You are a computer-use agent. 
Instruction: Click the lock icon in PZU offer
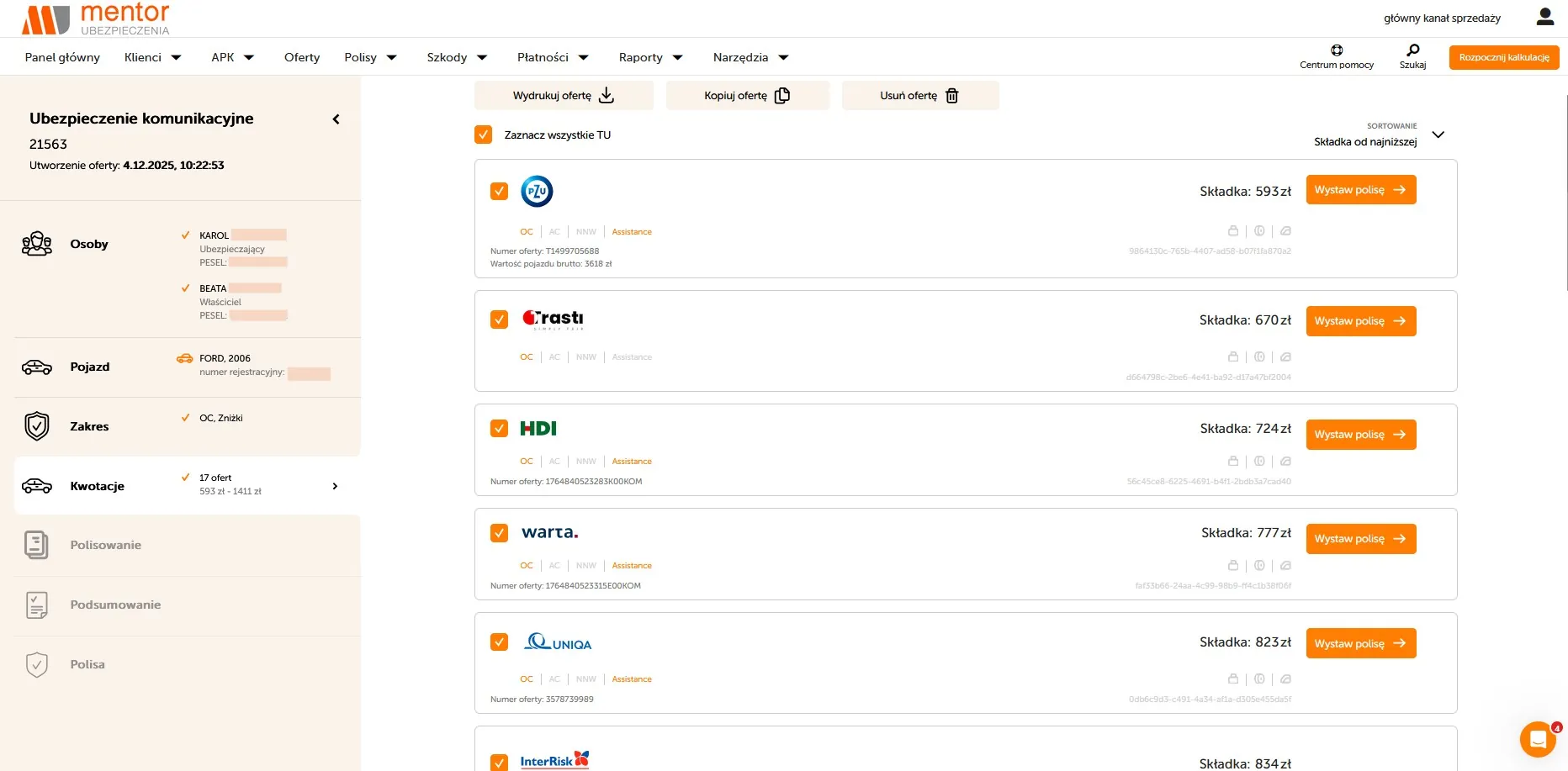tap(1233, 231)
